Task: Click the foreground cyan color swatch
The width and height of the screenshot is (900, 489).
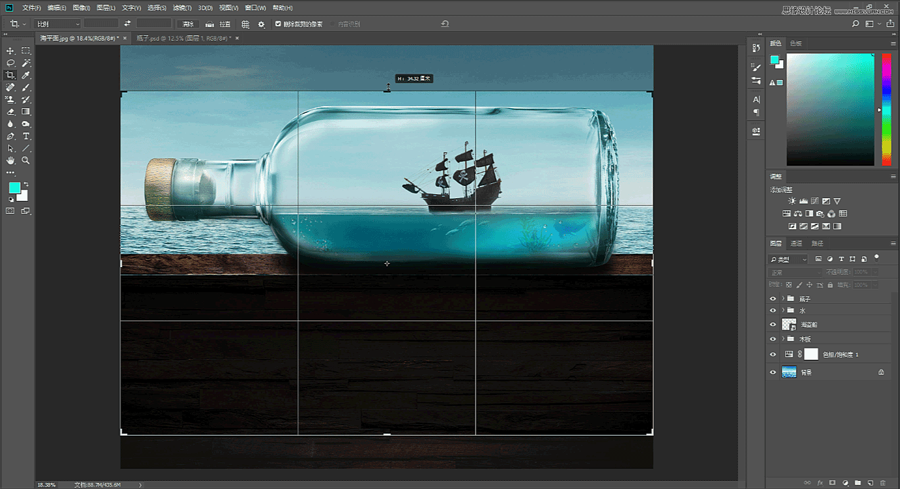Action: point(15,188)
